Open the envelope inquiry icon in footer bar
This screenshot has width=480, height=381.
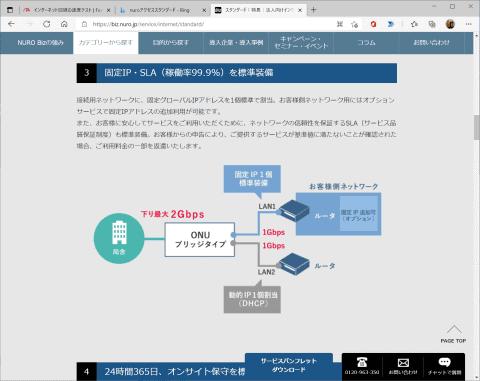click(403, 366)
